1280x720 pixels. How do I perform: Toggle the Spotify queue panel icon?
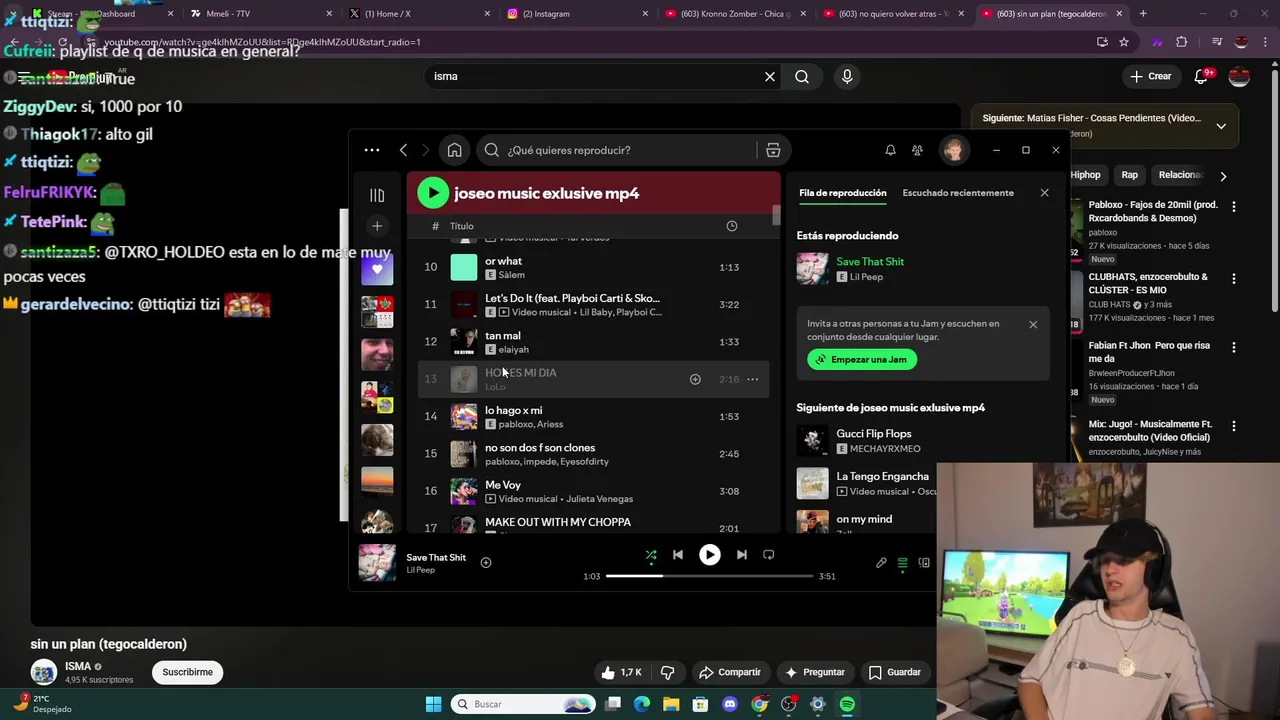pos(902,563)
